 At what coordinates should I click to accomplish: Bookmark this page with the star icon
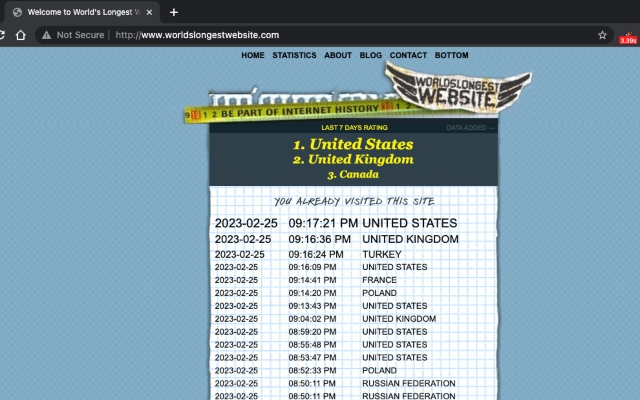point(602,34)
